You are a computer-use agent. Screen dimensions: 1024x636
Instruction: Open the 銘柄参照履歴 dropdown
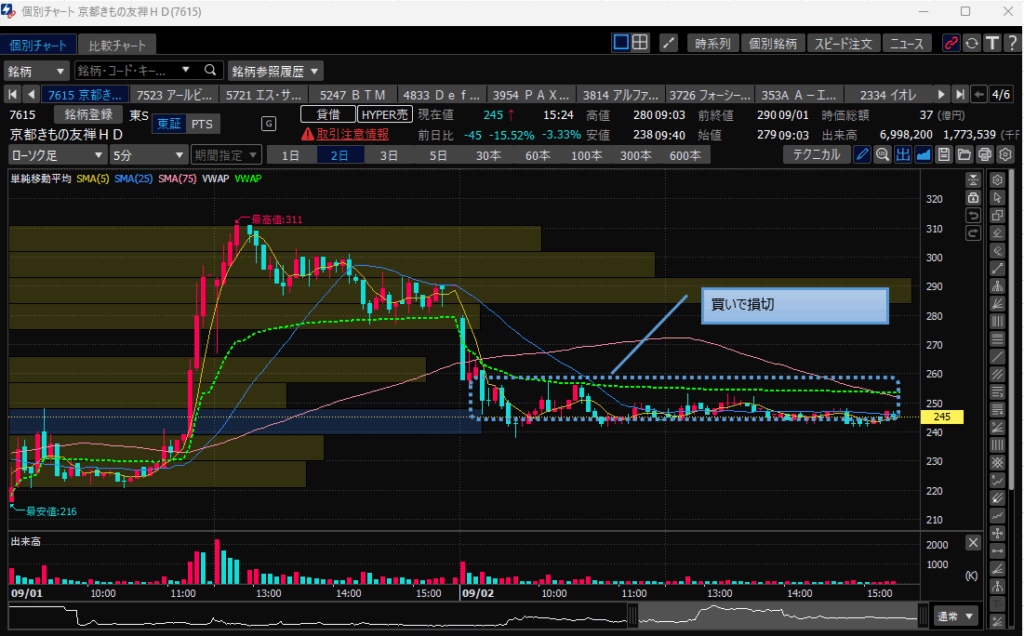point(276,71)
